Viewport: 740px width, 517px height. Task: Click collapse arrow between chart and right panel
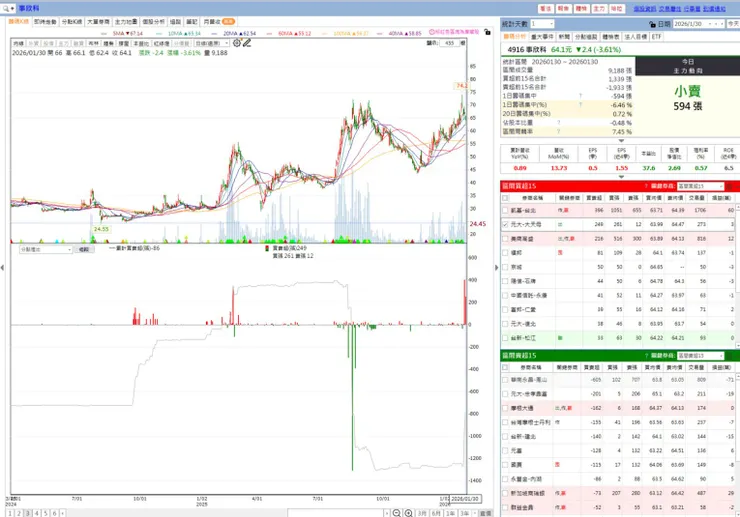[496, 268]
